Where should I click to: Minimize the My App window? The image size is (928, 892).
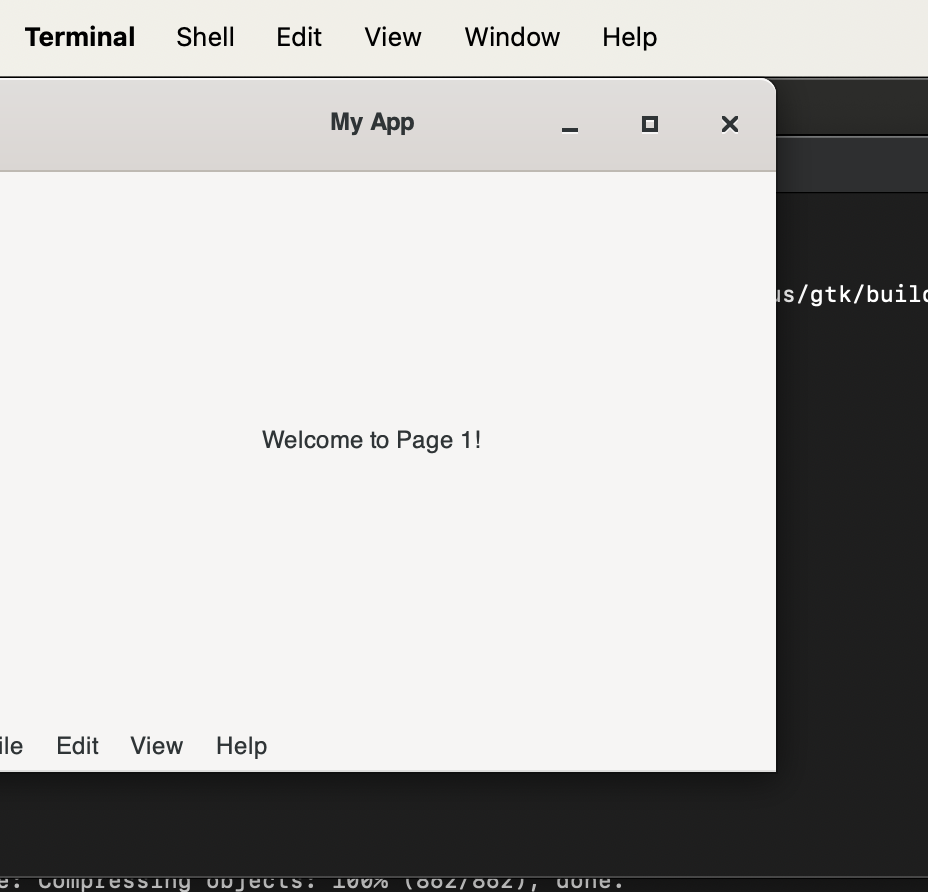(x=570, y=125)
